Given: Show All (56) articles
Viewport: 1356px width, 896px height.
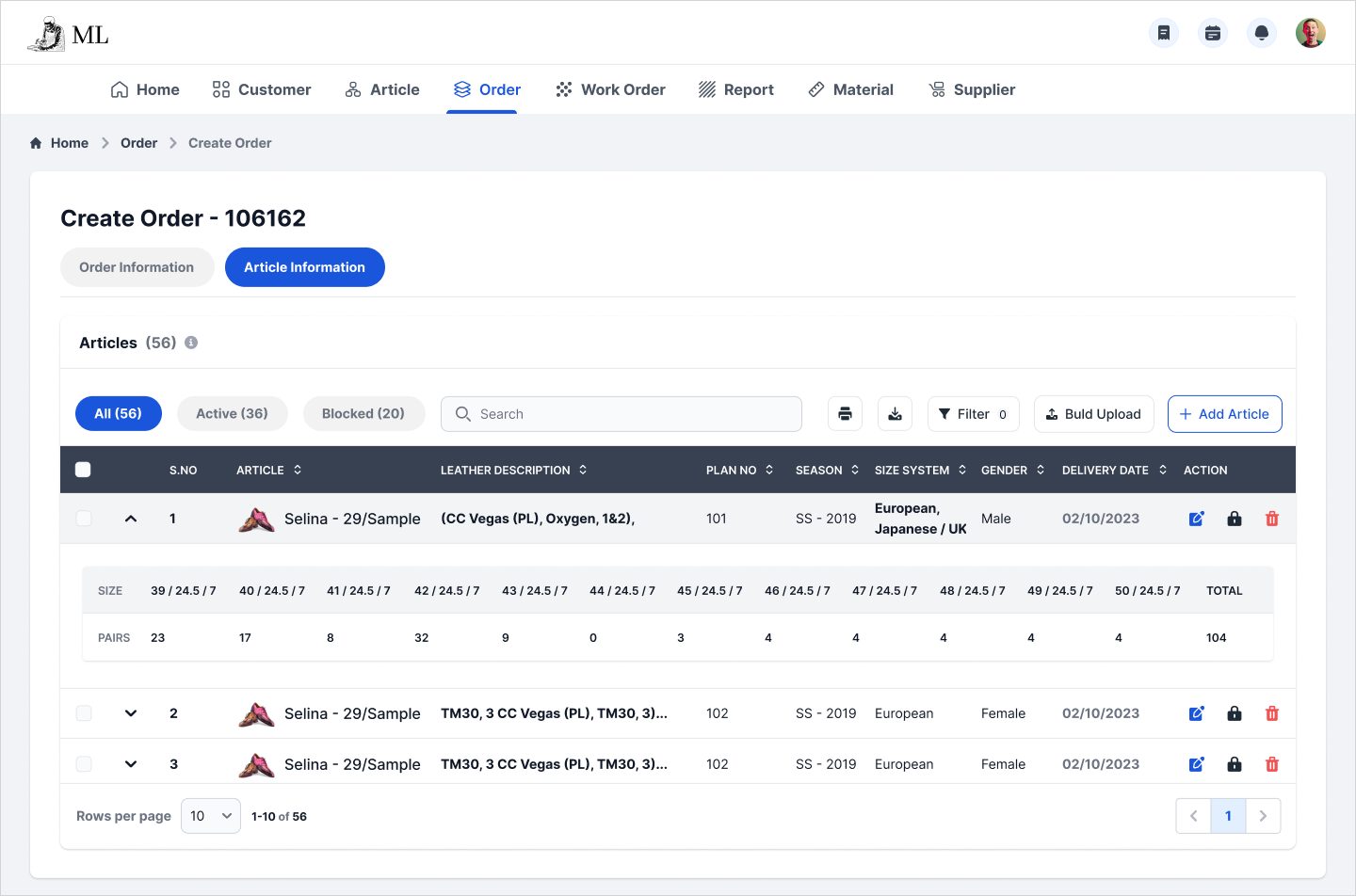Looking at the screenshot, I should (119, 414).
